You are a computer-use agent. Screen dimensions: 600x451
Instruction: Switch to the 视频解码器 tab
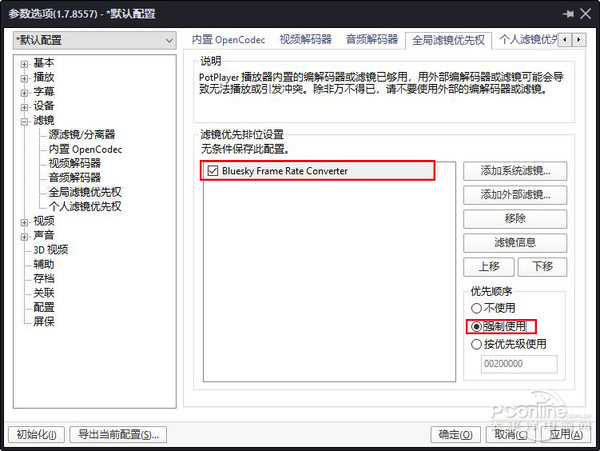[x=276, y=40]
